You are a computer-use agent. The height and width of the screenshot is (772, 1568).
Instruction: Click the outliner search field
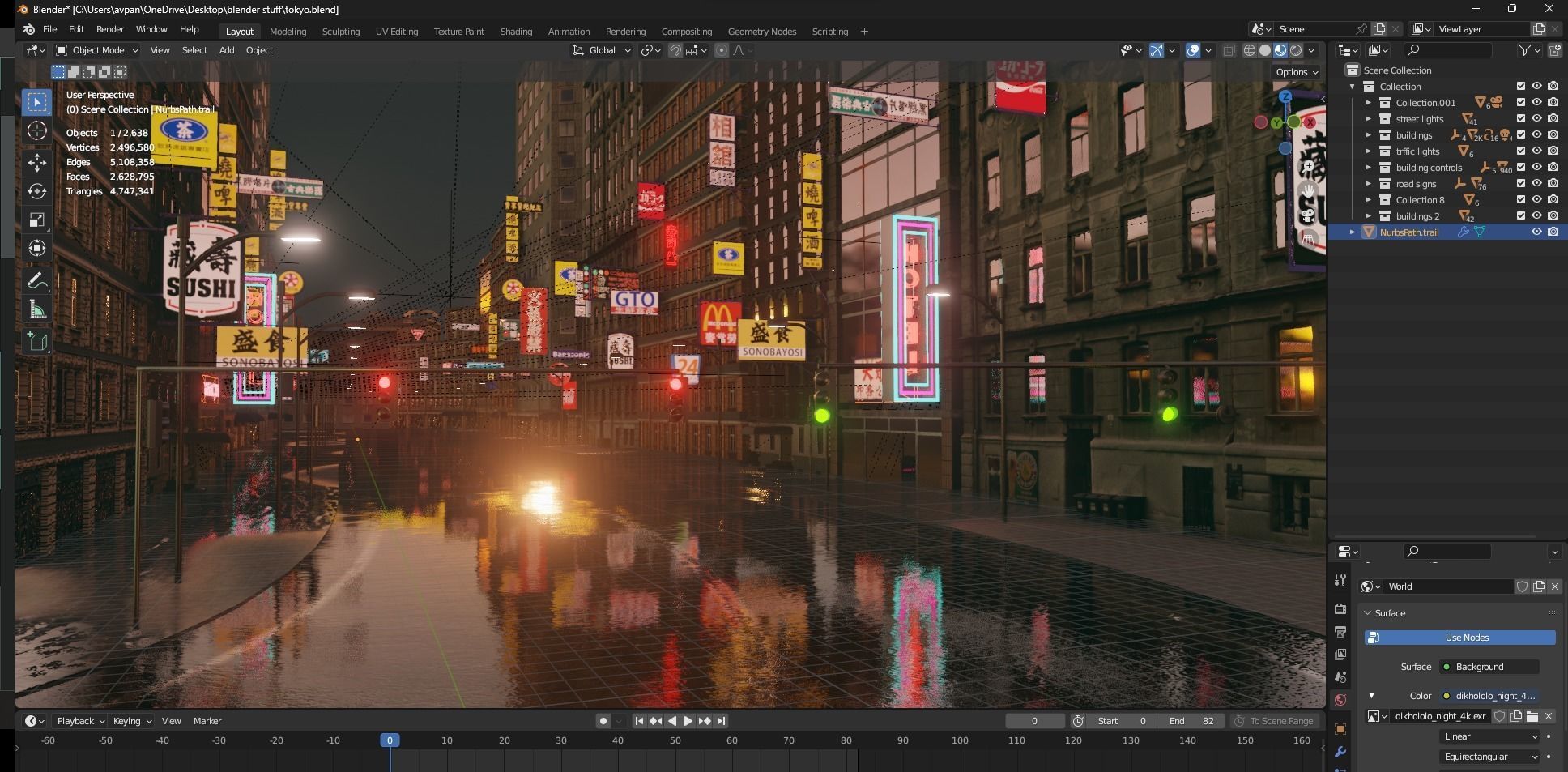click(1447, 50)
